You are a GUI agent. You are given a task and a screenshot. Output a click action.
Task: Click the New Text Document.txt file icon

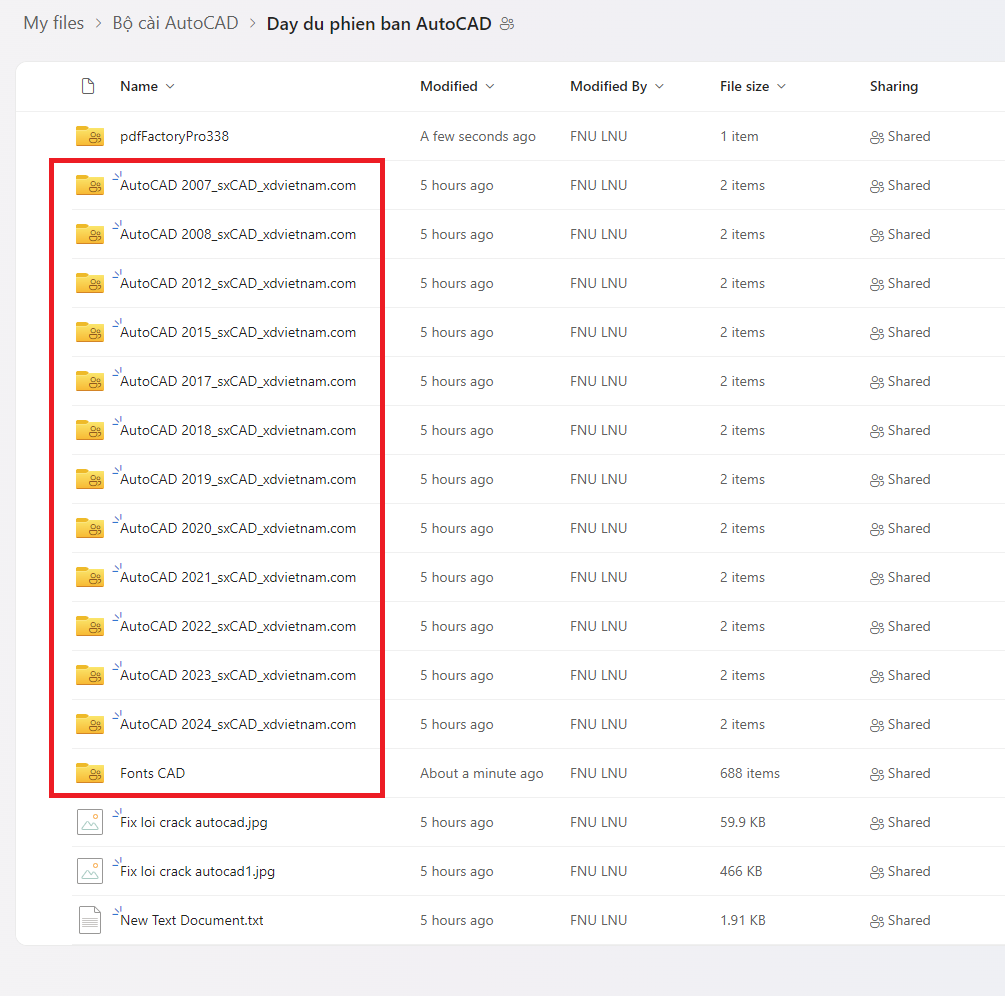pos(90,920)
